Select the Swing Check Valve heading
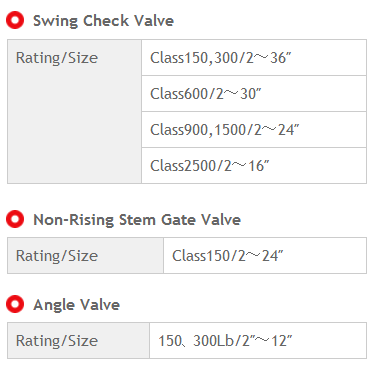Image resolution: width=375 pixels, height=366 pixels. pyautogui.click(x=103, y=21)
